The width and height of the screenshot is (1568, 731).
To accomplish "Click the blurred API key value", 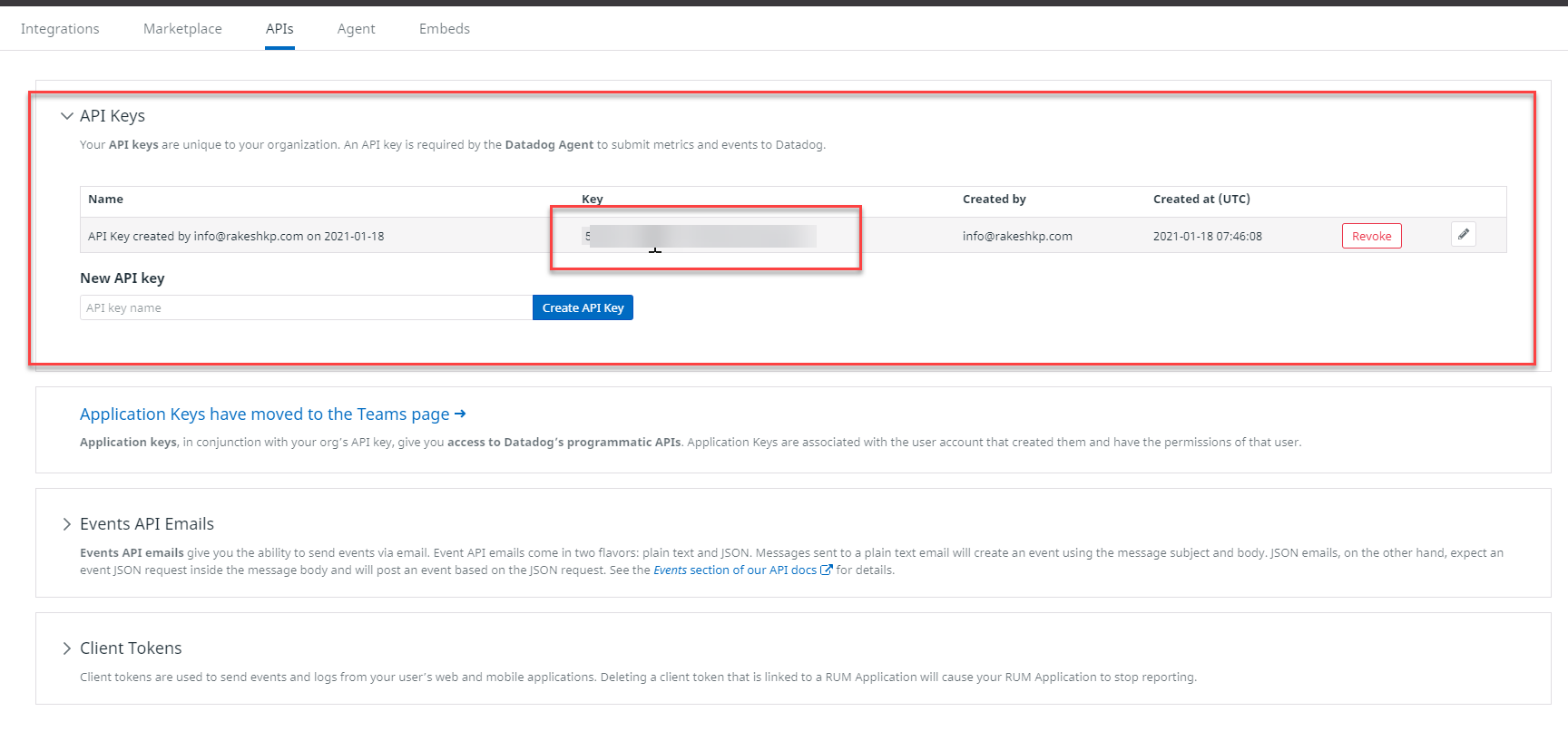I will 700,236.
